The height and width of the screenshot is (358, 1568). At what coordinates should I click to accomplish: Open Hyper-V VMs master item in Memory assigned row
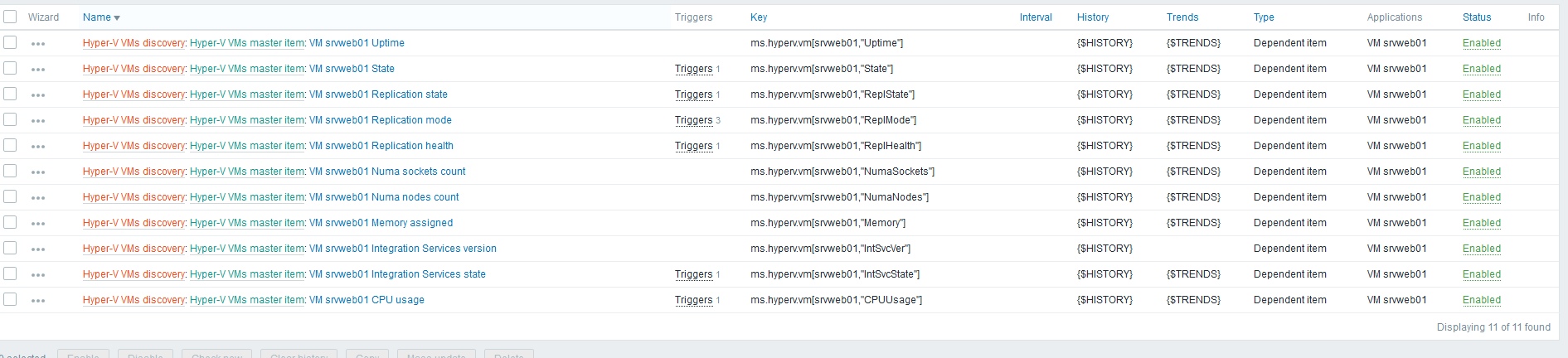247,223
